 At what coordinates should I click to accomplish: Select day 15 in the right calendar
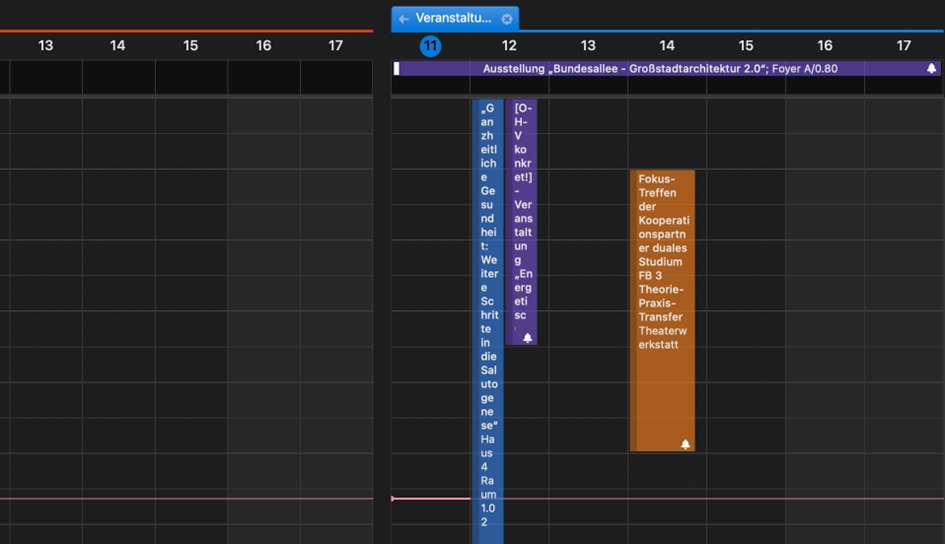coord(745,46)
